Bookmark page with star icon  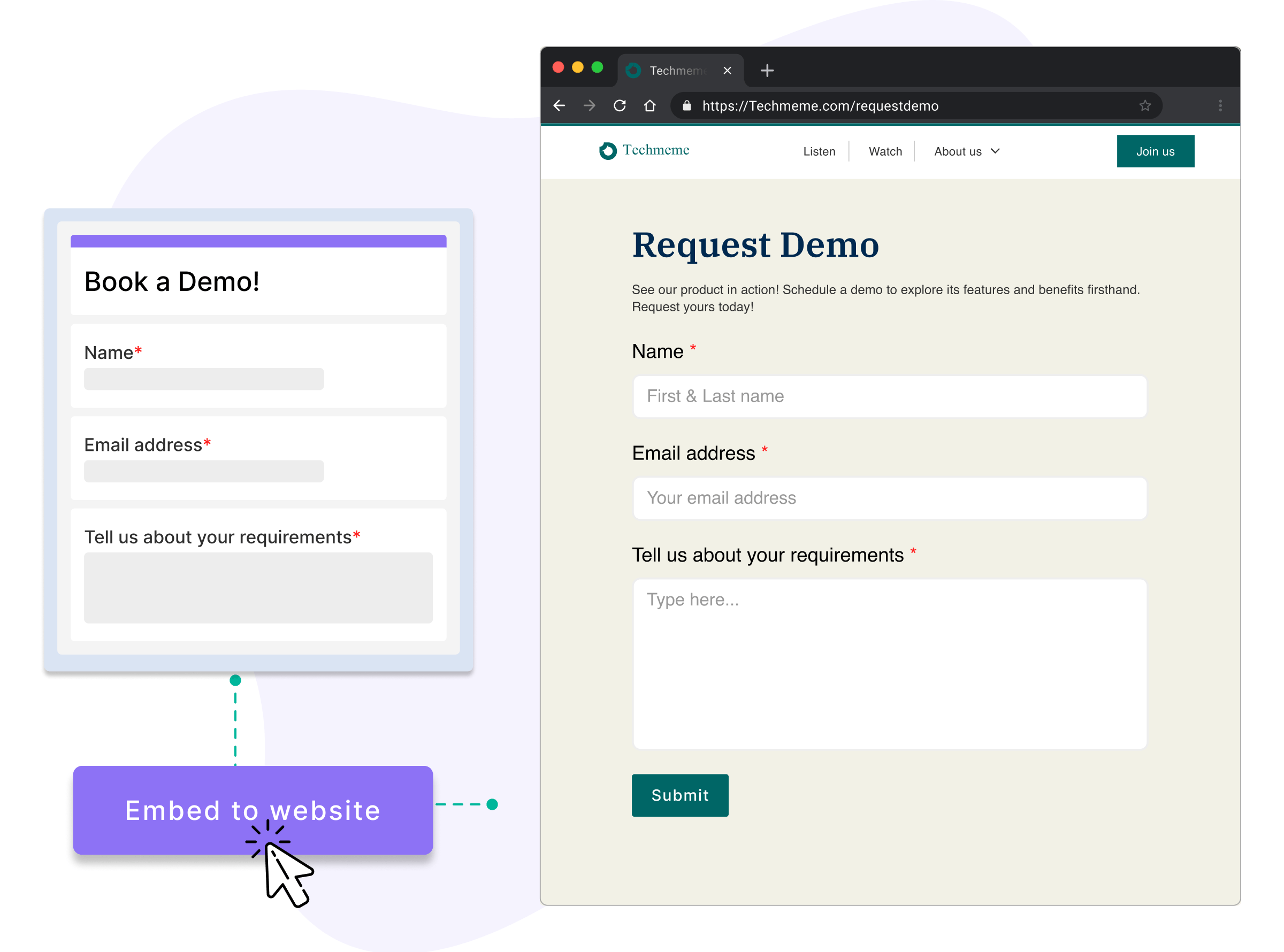pyautogui.click(x=1144, y=105)
